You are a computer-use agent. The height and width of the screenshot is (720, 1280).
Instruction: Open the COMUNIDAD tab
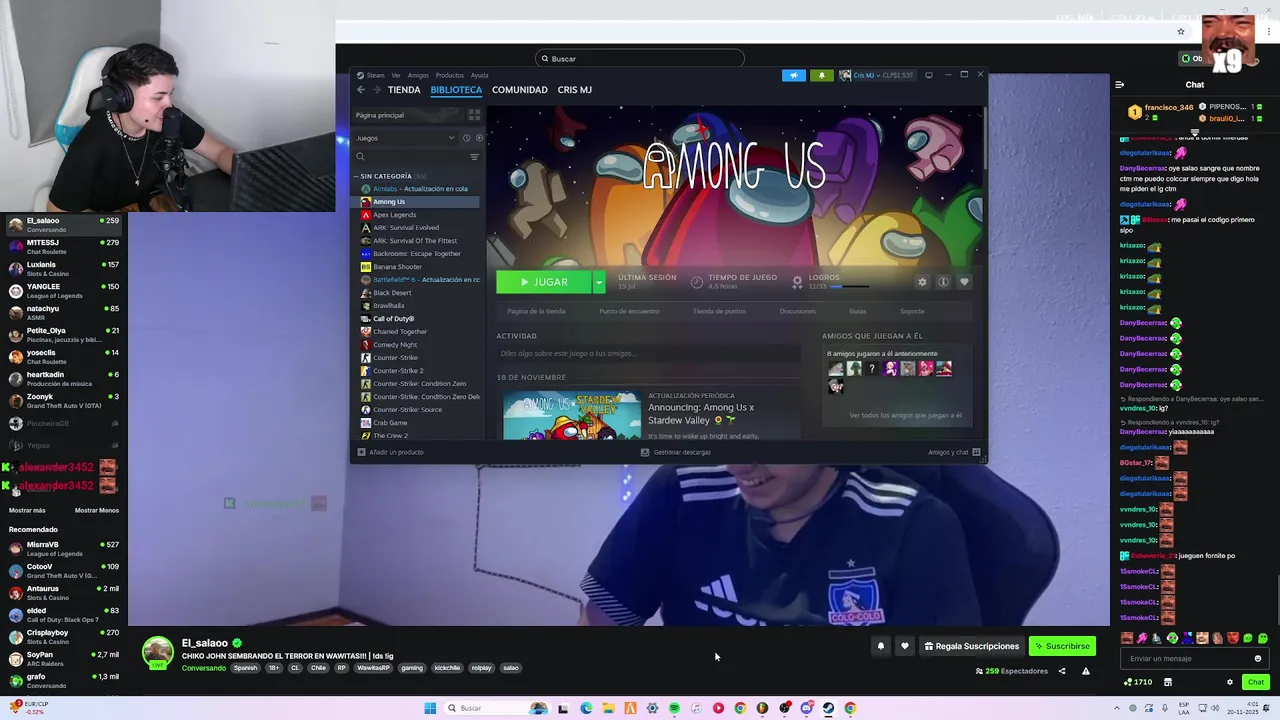[x=520, y=90]
